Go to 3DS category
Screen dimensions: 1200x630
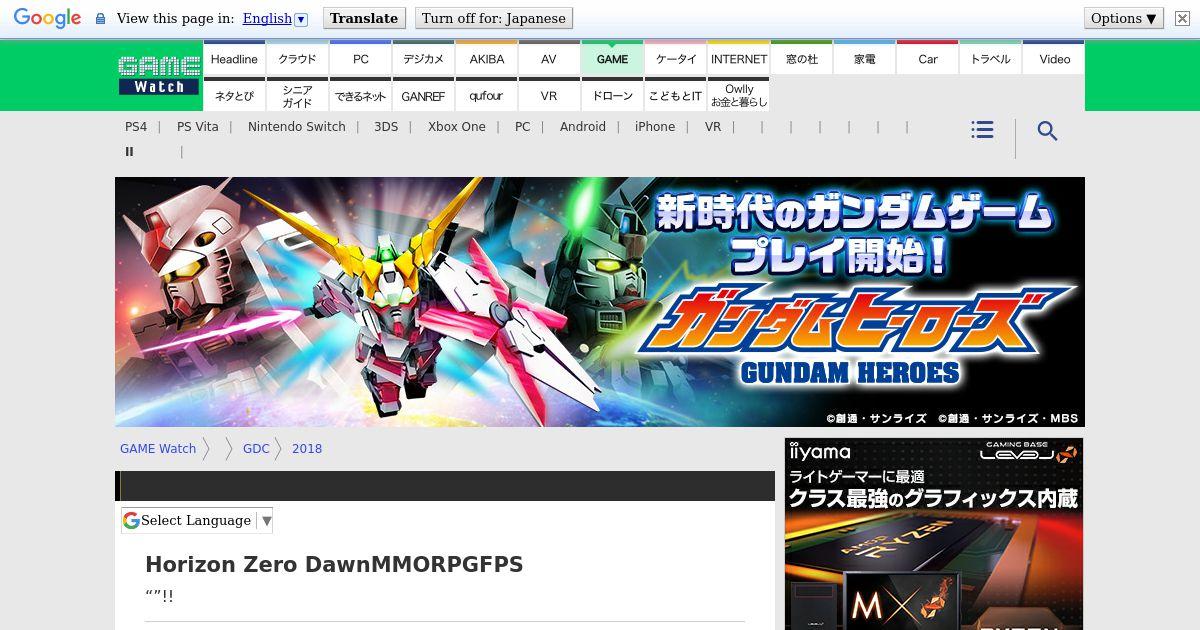tap(386, 127)
